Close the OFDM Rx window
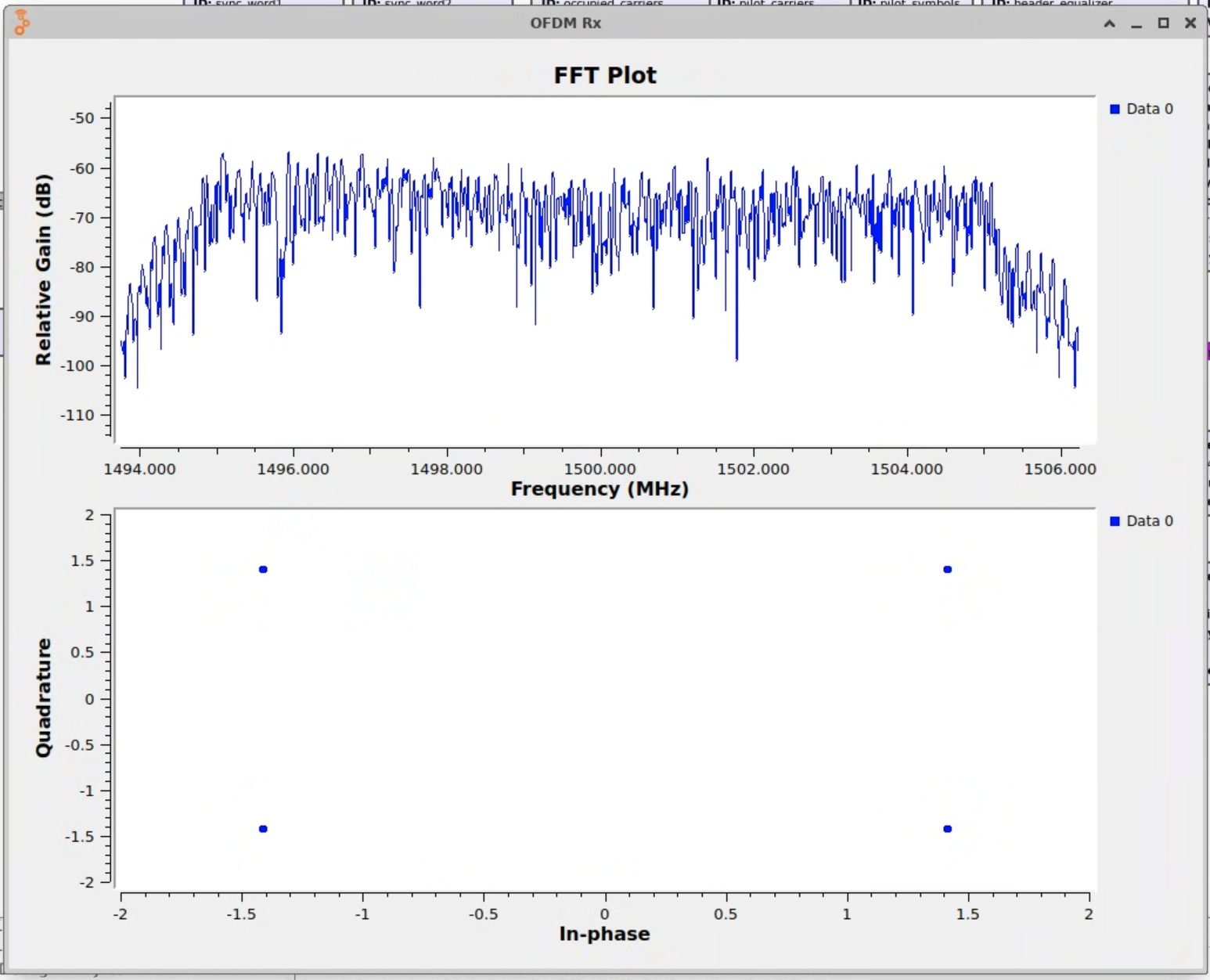This screenshot has width=1210, height=980. [1190, 23]
